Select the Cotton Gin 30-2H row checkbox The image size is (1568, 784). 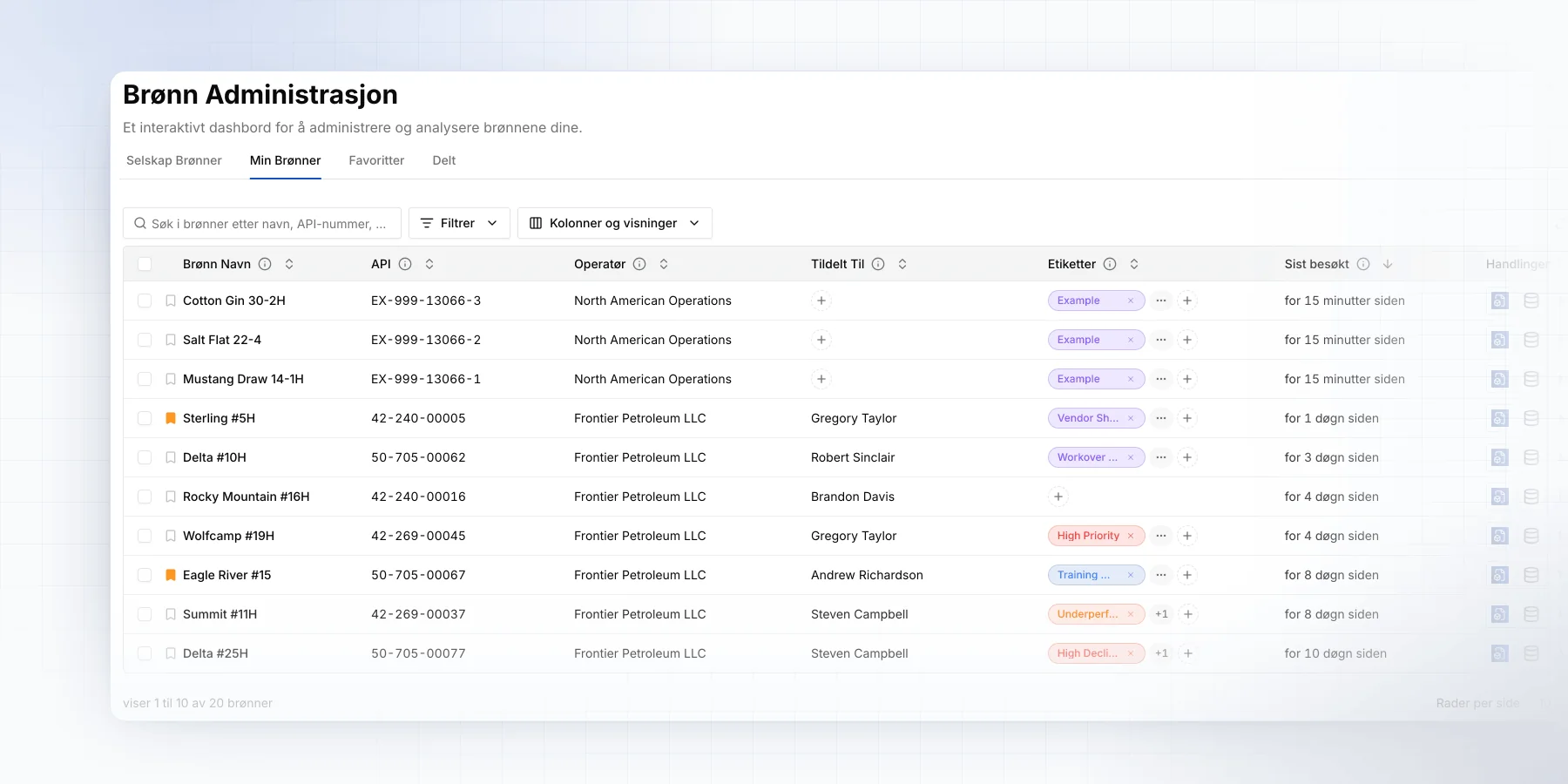point(145,301)
